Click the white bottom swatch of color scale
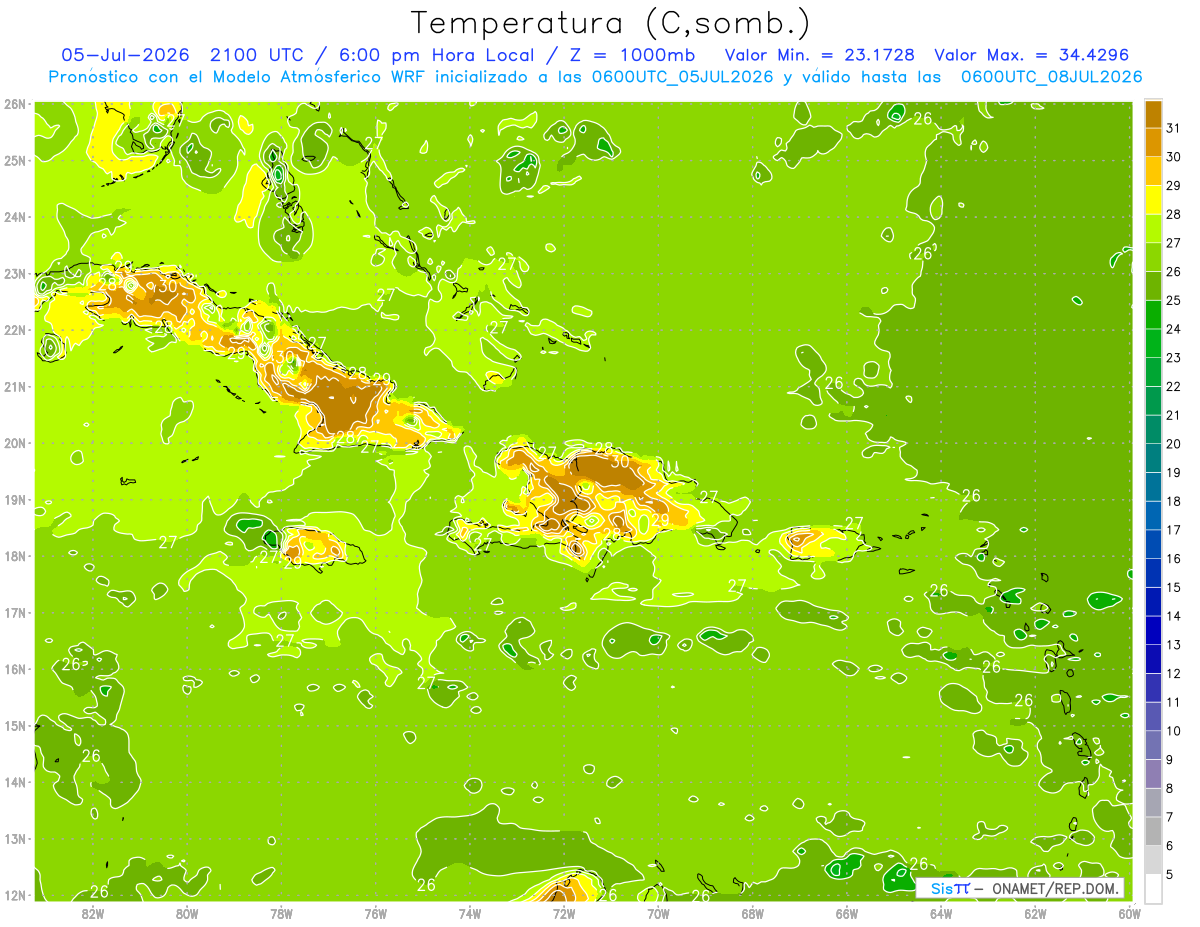Screen dimensions: 1200x927 tap(1153, 888)
